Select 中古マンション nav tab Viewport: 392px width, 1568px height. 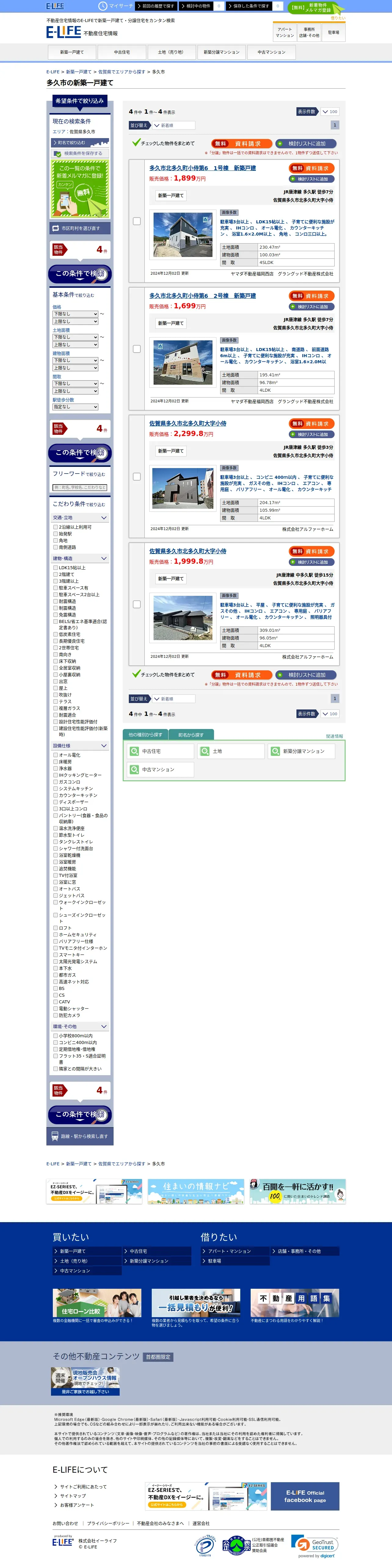pyautogui.click(x=271, y=52)
